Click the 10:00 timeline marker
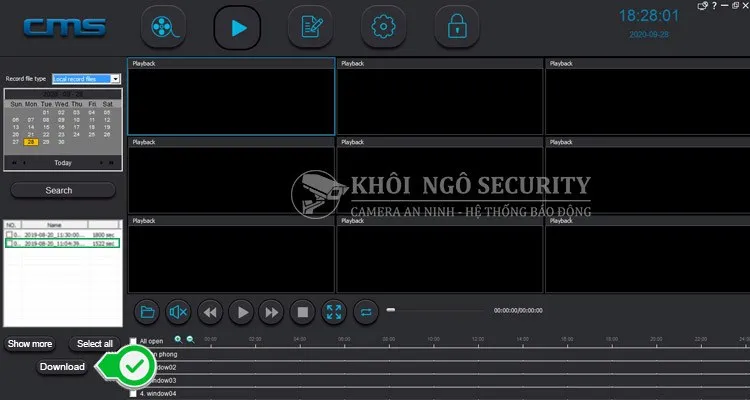750x400 pixels. (x=433, y=339)
